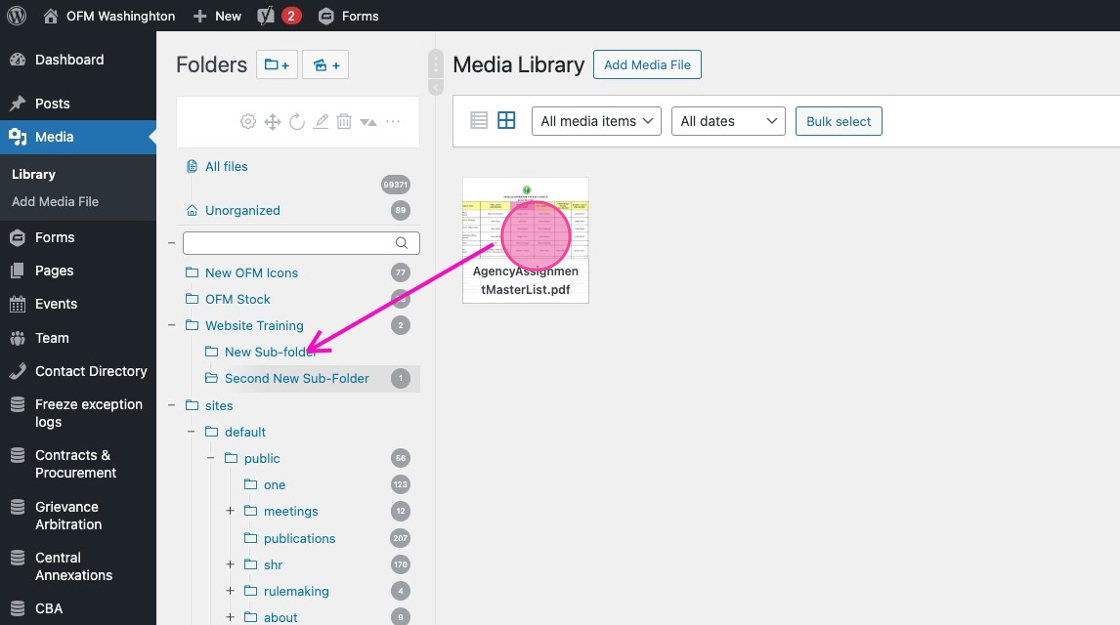The width and height of the screenshot is (1120, 625).
Task: Click the add sub-folder icon button
Action: click(326, 65)
